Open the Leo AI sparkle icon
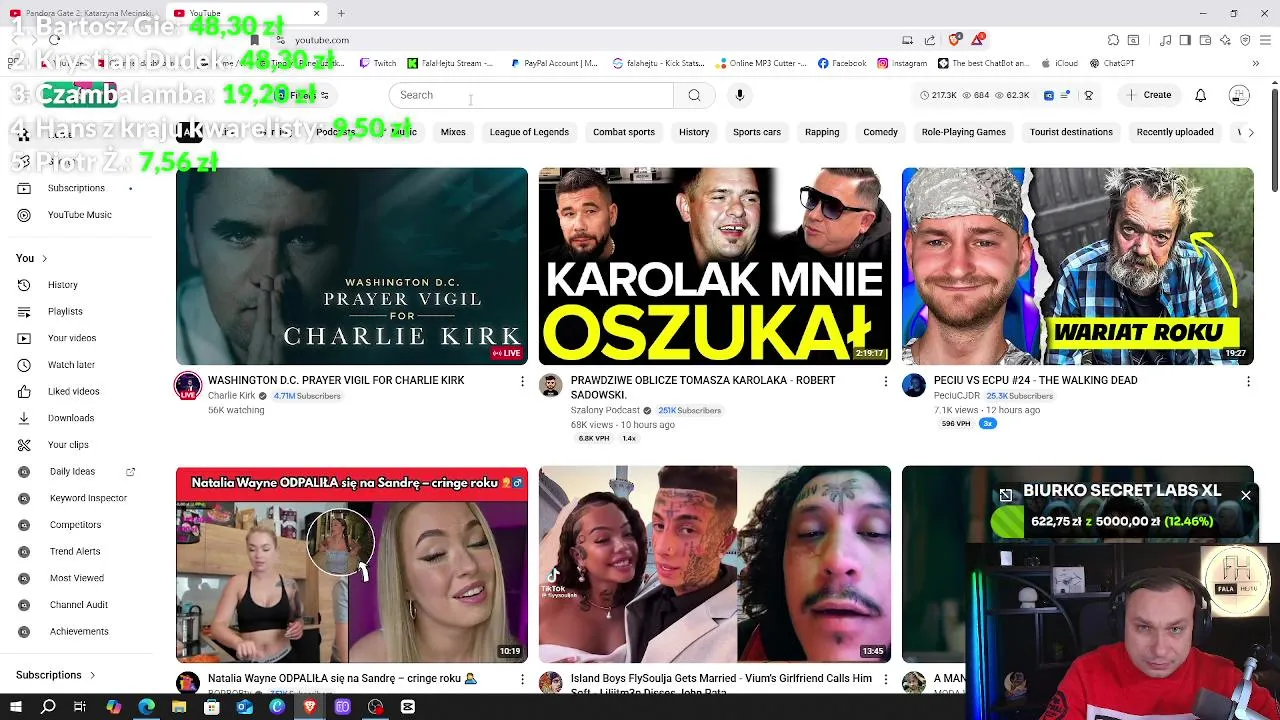1280x720 pixels. pyautogui.click(x=1225, y=40)
